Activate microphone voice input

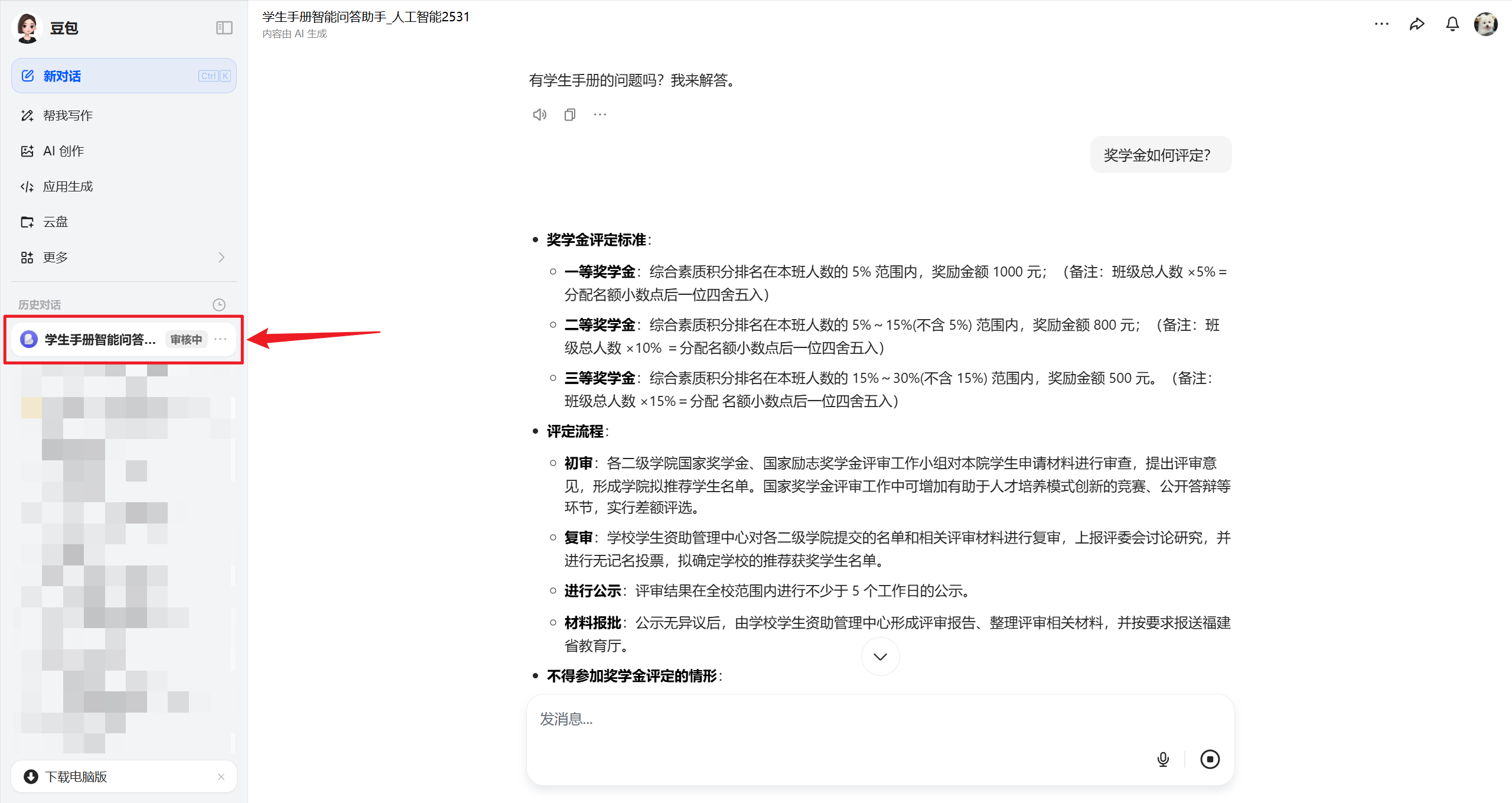(x=1163, y=759)
